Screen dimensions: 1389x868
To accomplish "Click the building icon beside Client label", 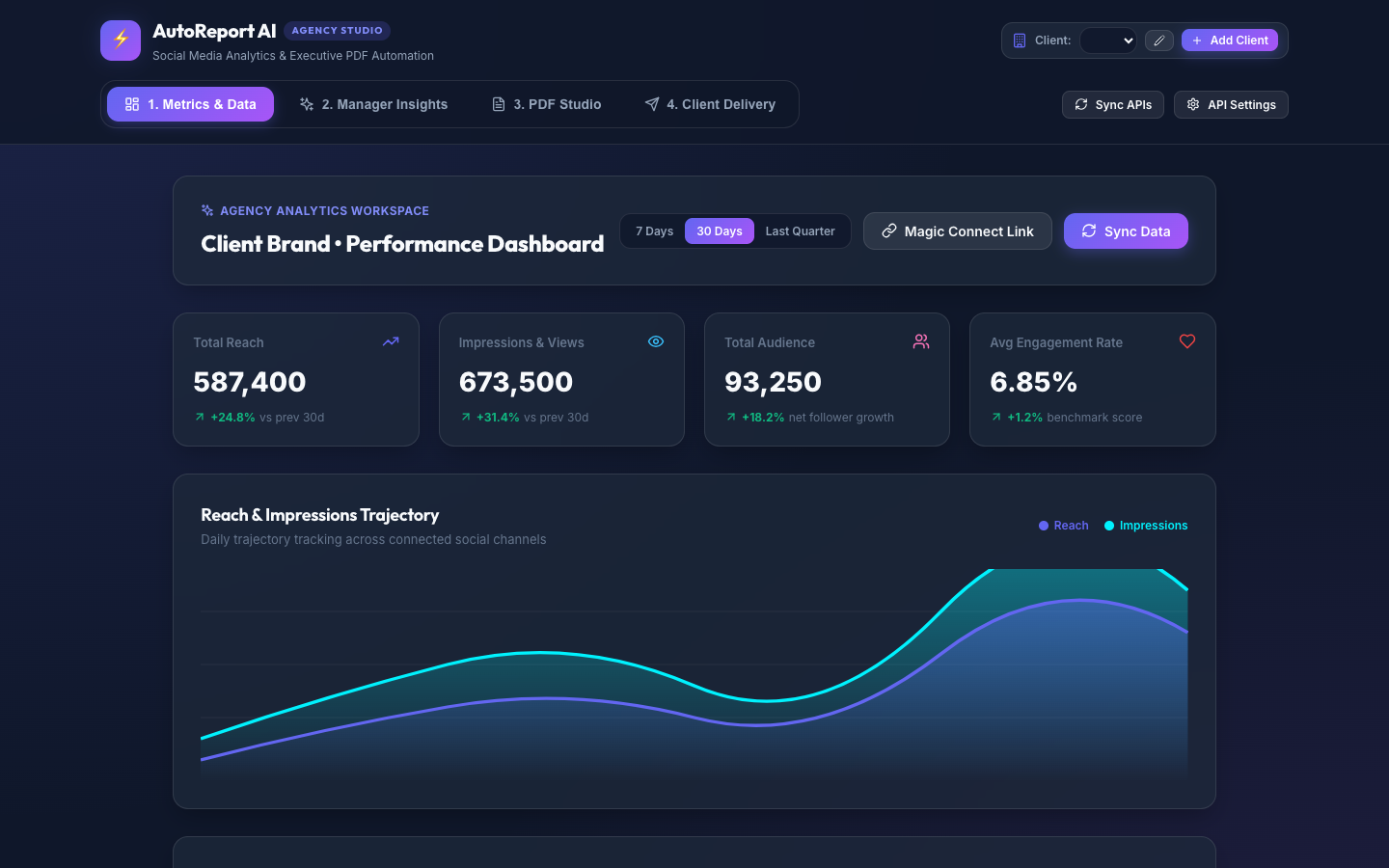I will pyautogui.click(x=1020, y=41).
